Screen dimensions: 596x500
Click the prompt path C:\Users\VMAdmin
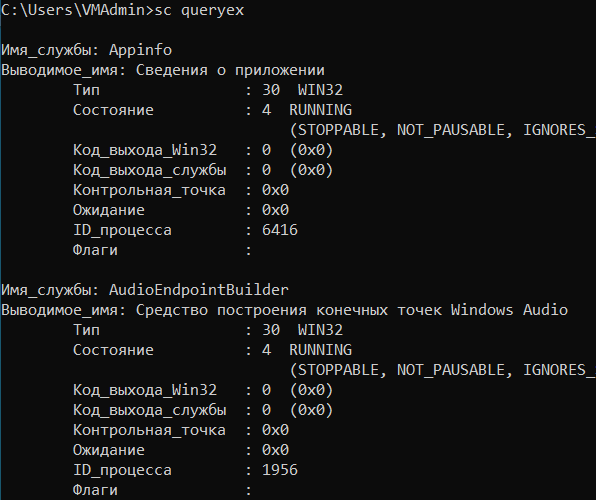[73, 10]
